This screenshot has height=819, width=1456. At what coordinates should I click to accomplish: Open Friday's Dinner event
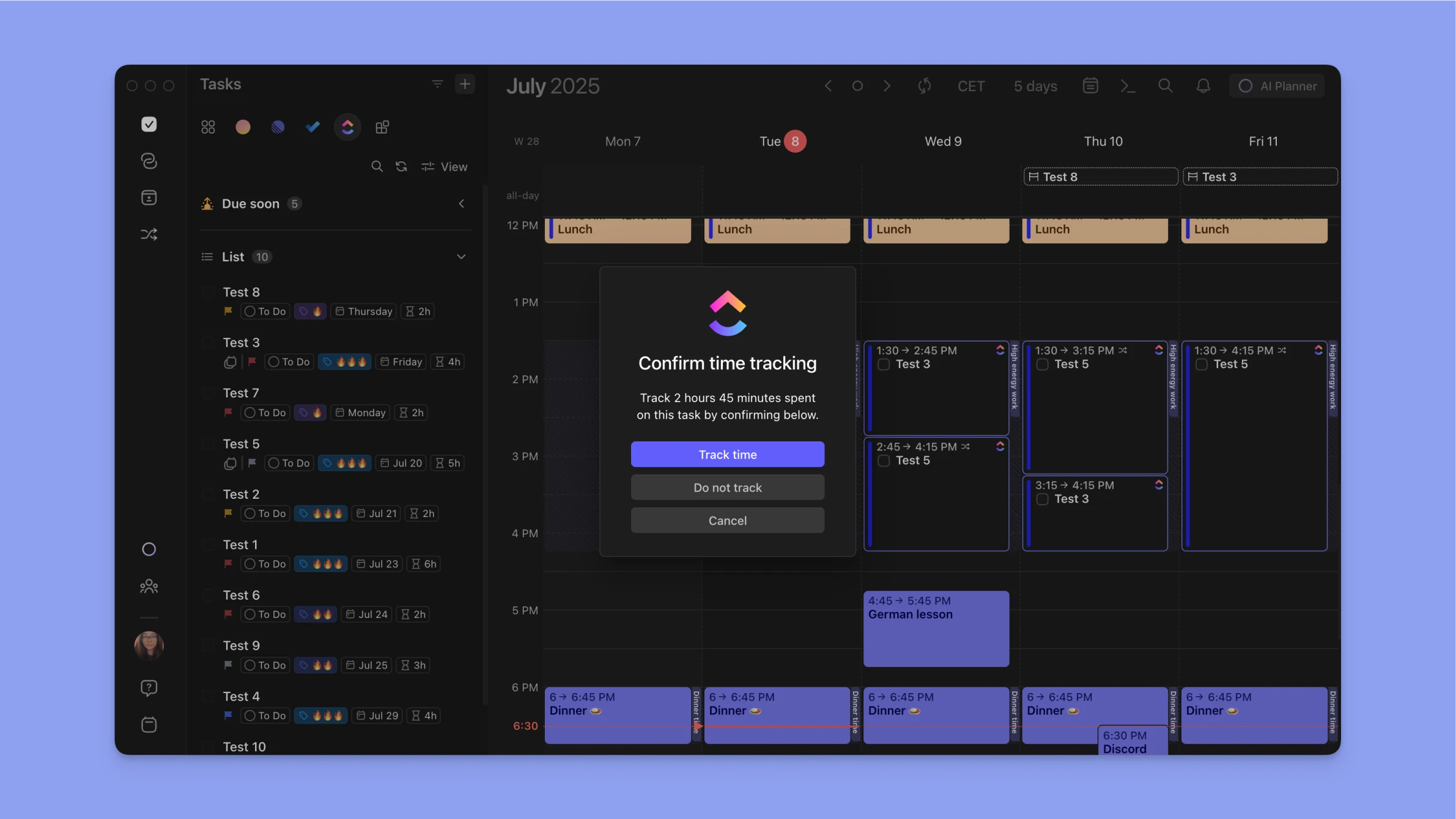tap(1254, 715)
